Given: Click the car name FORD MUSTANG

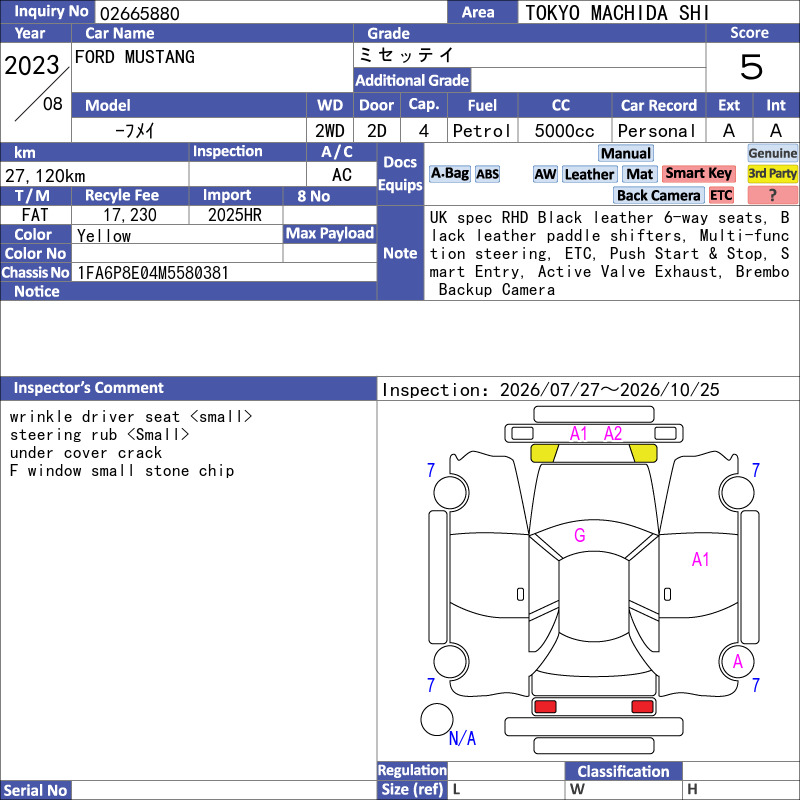Looking at the screenshot, I should [135, 57].
